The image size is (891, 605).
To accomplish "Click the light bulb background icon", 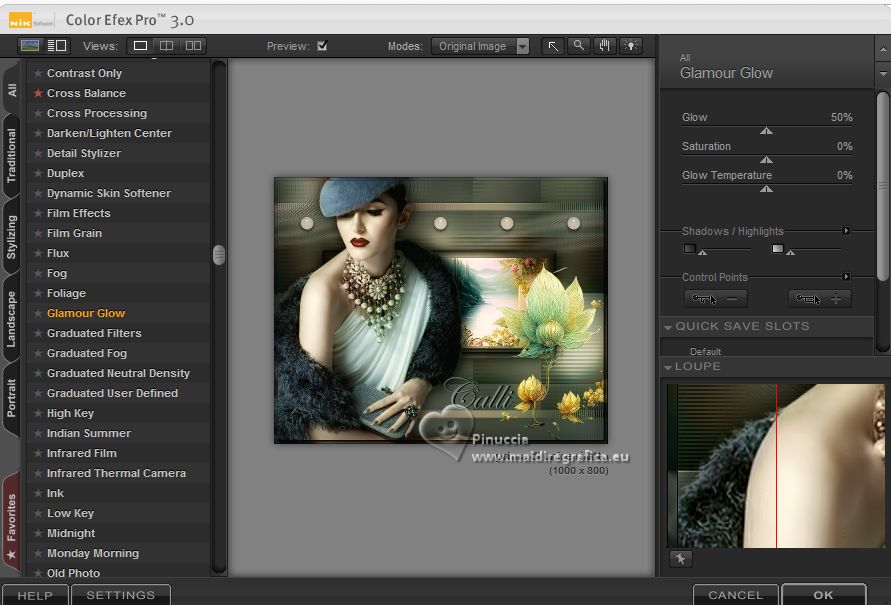I will 631,46.
